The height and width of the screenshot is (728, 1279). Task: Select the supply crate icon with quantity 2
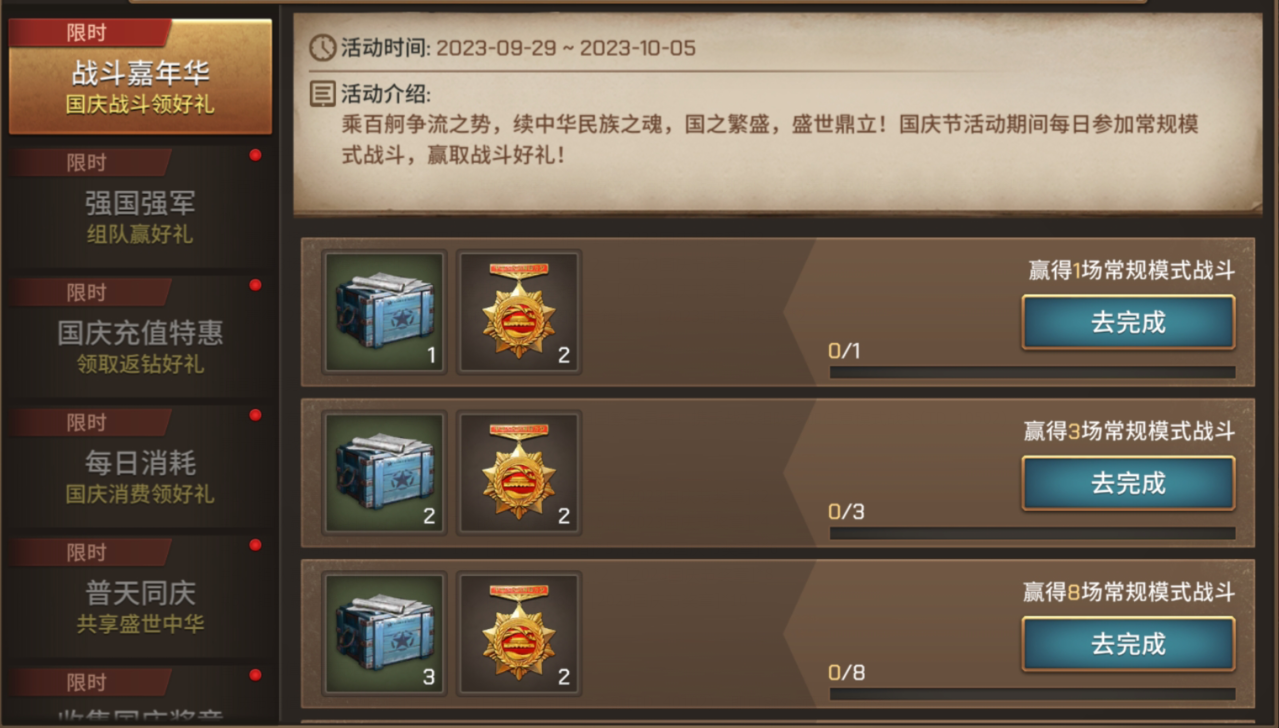click(x=385, y=473)
